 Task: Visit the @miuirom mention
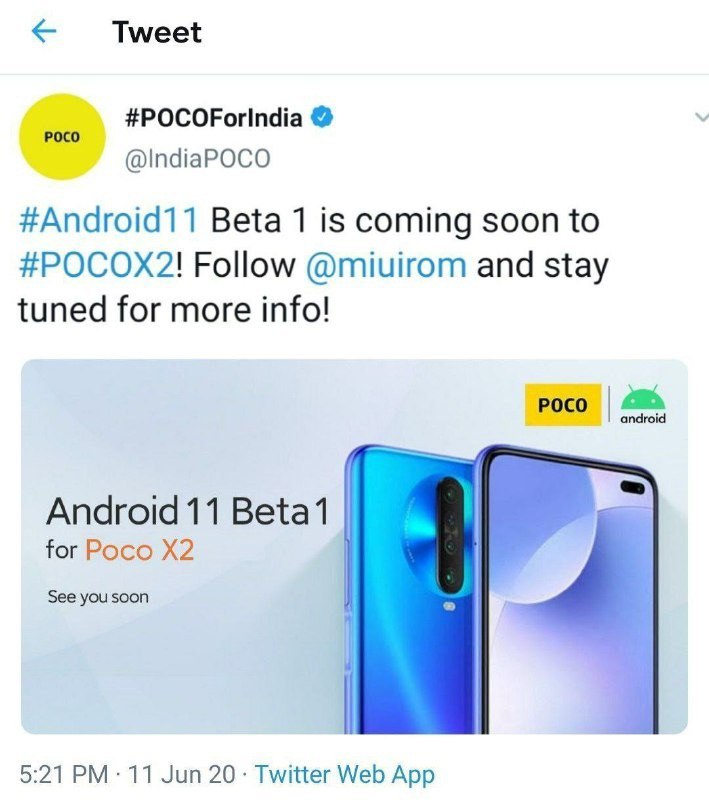pos(386,266)
